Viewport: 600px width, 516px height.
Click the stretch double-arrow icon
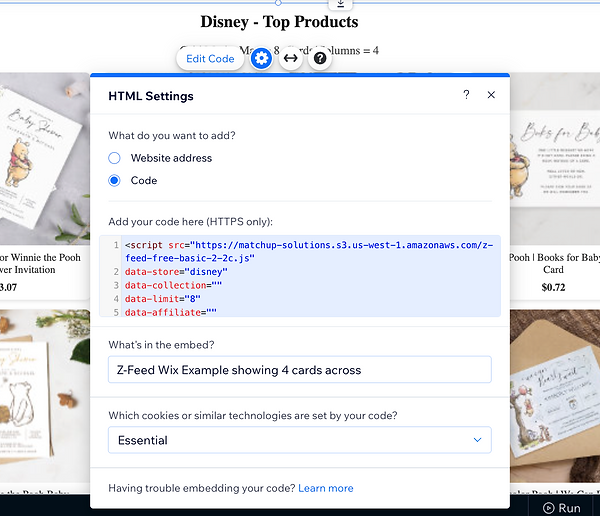click(x=291, y=59)
